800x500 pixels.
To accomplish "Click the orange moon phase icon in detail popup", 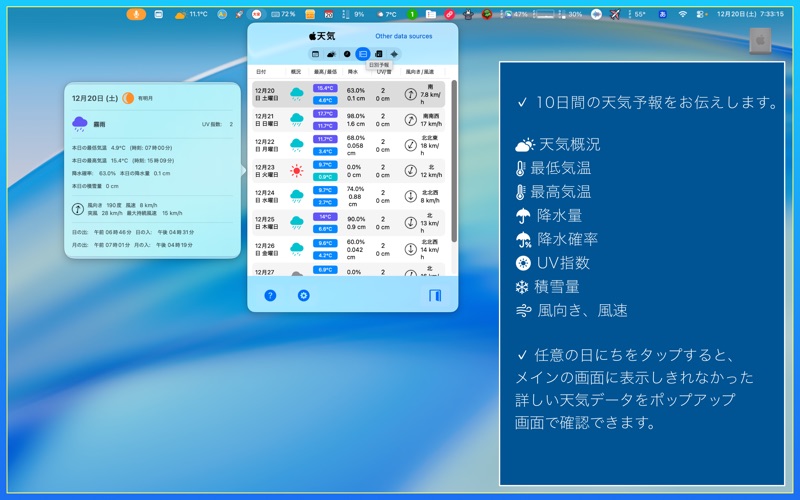I will point(128,98).
